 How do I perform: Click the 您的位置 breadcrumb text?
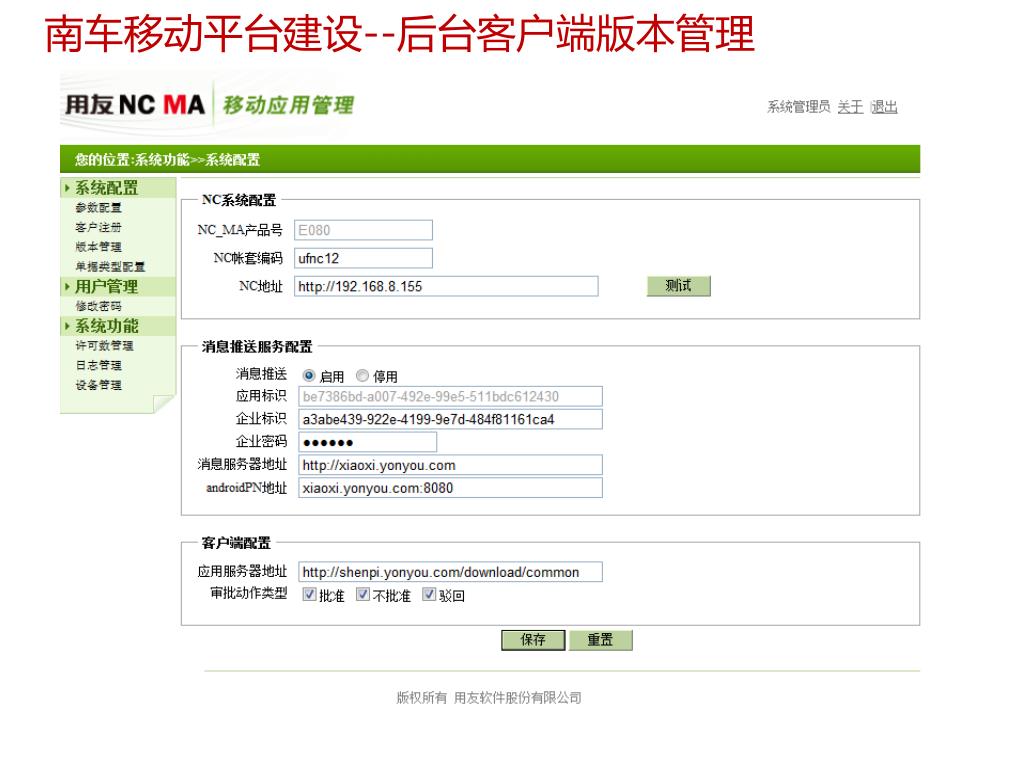coord(167,159)
